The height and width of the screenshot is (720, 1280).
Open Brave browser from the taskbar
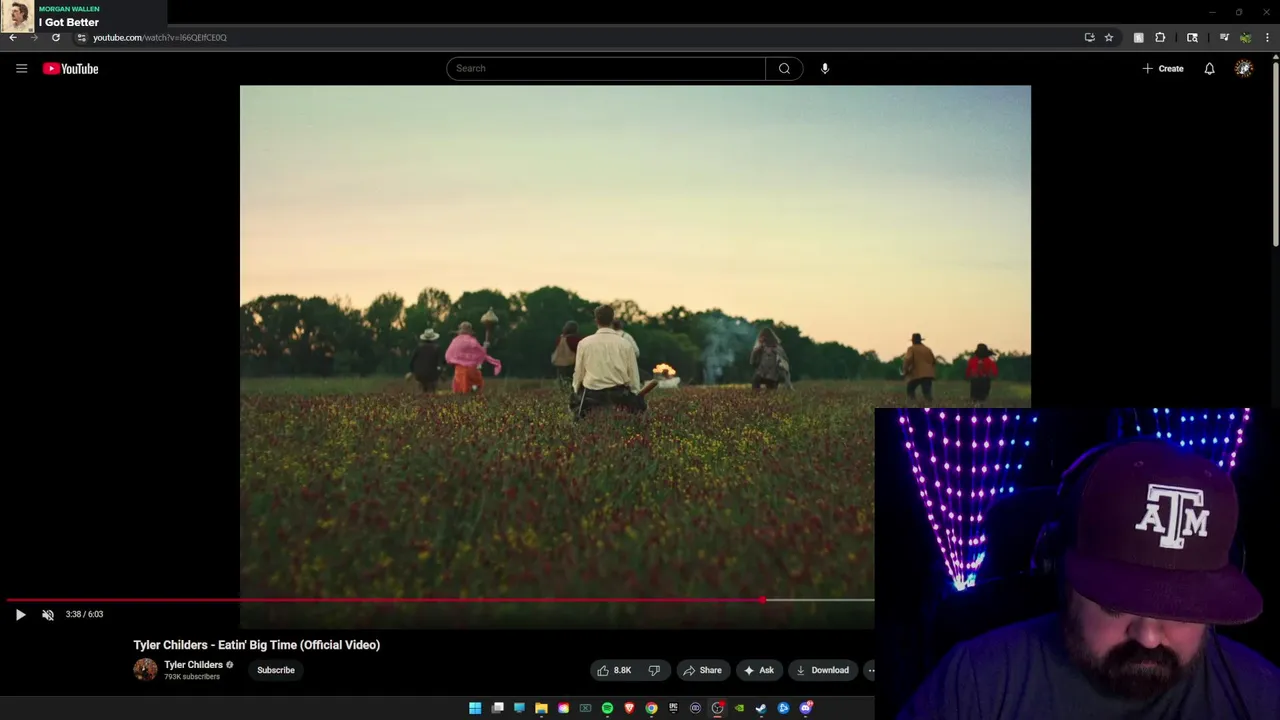tap(629, 708)
